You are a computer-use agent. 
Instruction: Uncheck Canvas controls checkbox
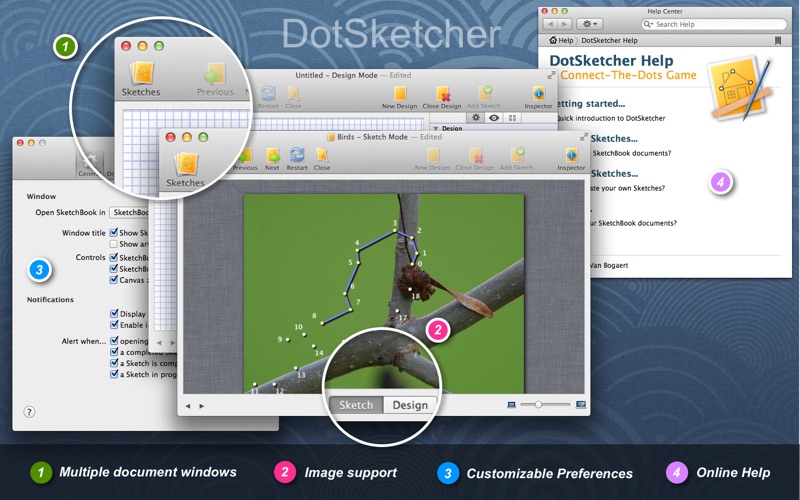(x=114, y=280)
